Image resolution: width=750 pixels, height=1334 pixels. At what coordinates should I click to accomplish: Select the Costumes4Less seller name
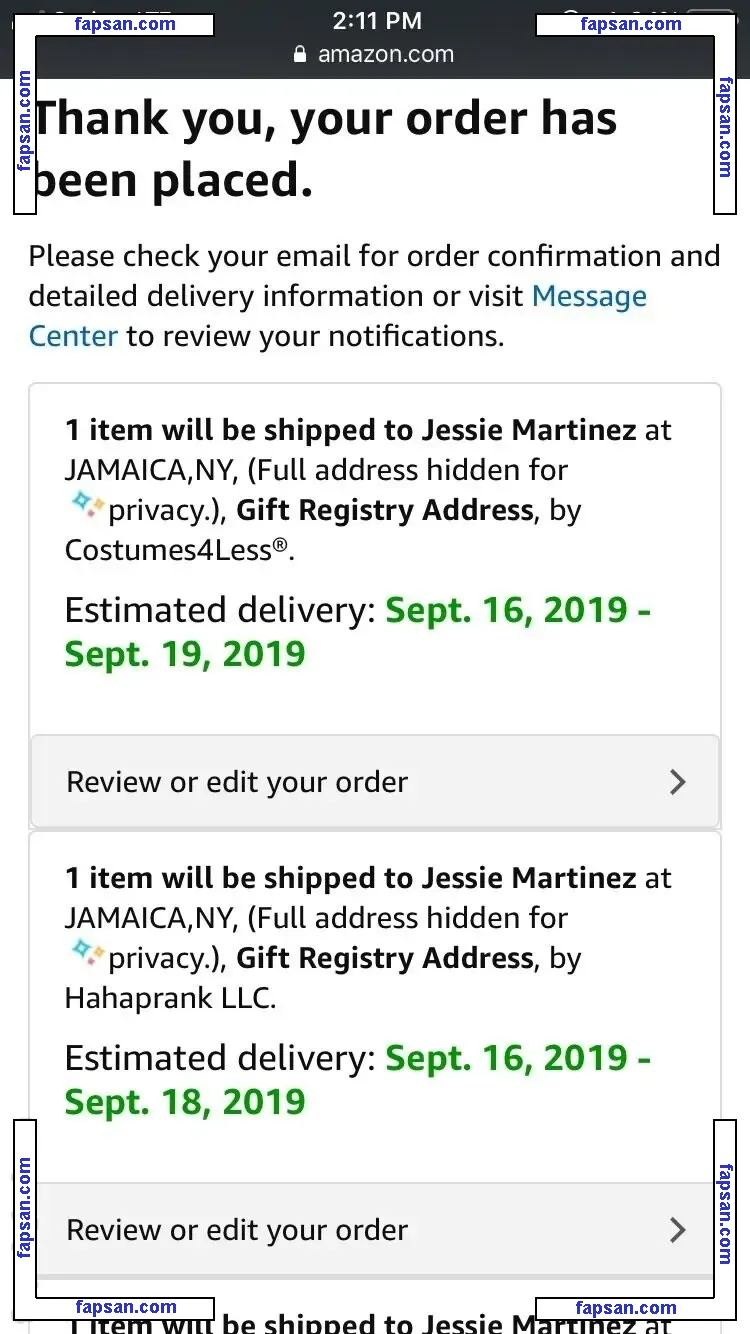coord(178,550)
